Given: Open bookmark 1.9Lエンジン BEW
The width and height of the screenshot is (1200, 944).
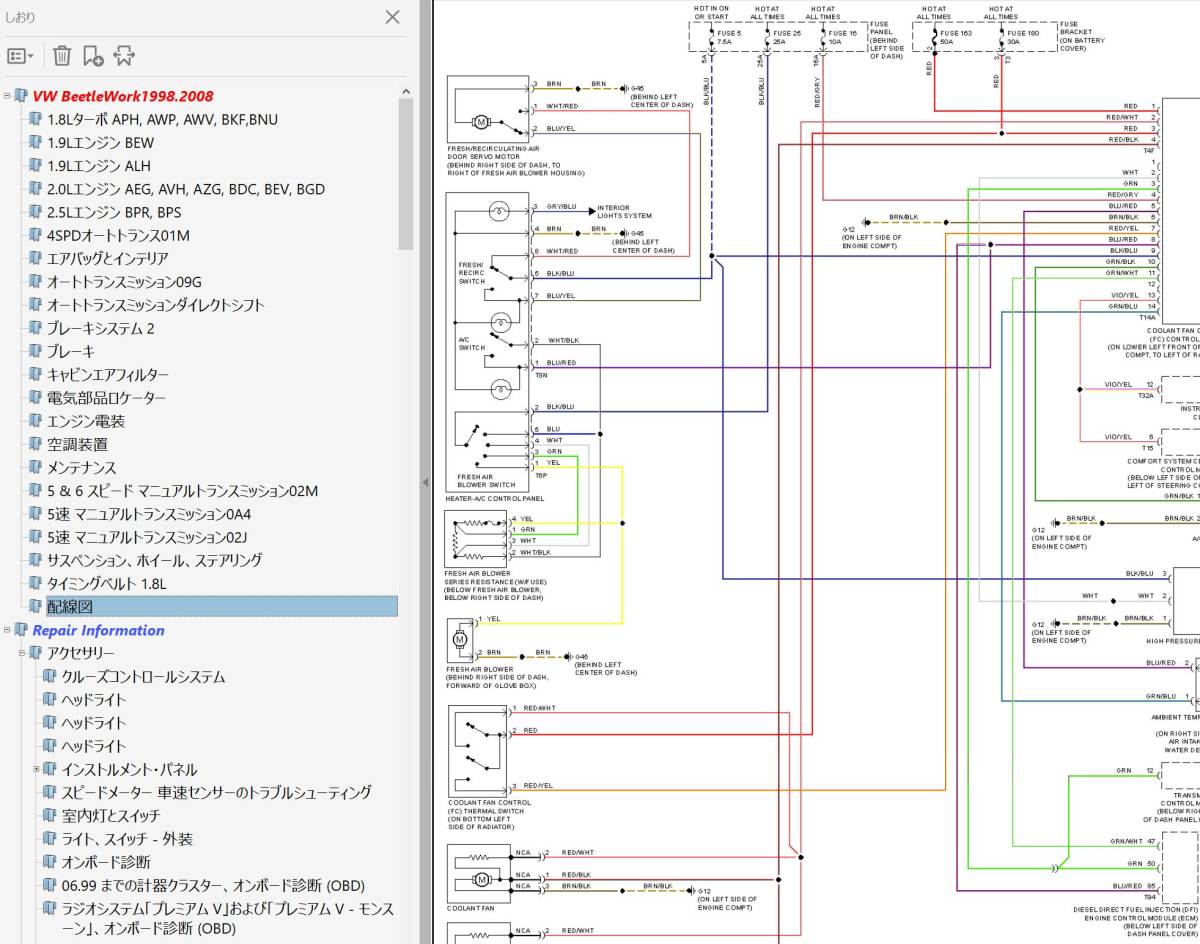Looking at the screenshot, I should (x=100, y=142).
